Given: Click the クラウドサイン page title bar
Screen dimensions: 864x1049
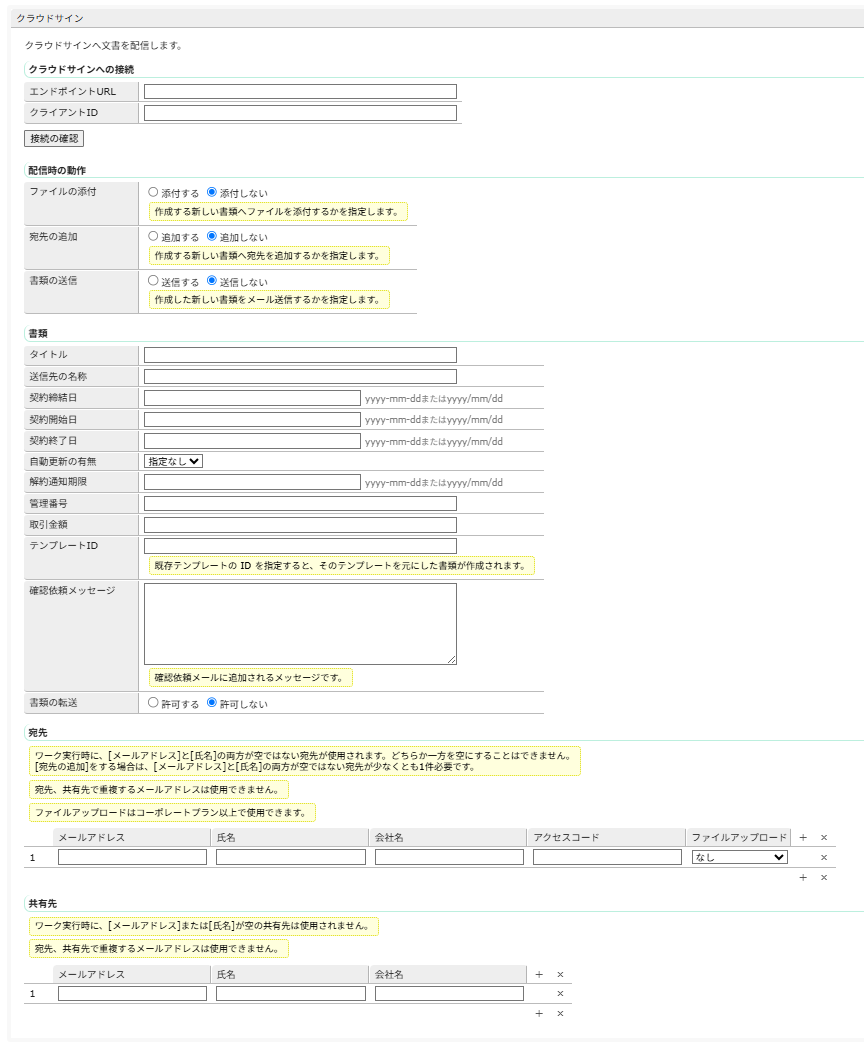Looking at the screenshot, I should click(x=437, y=18).
